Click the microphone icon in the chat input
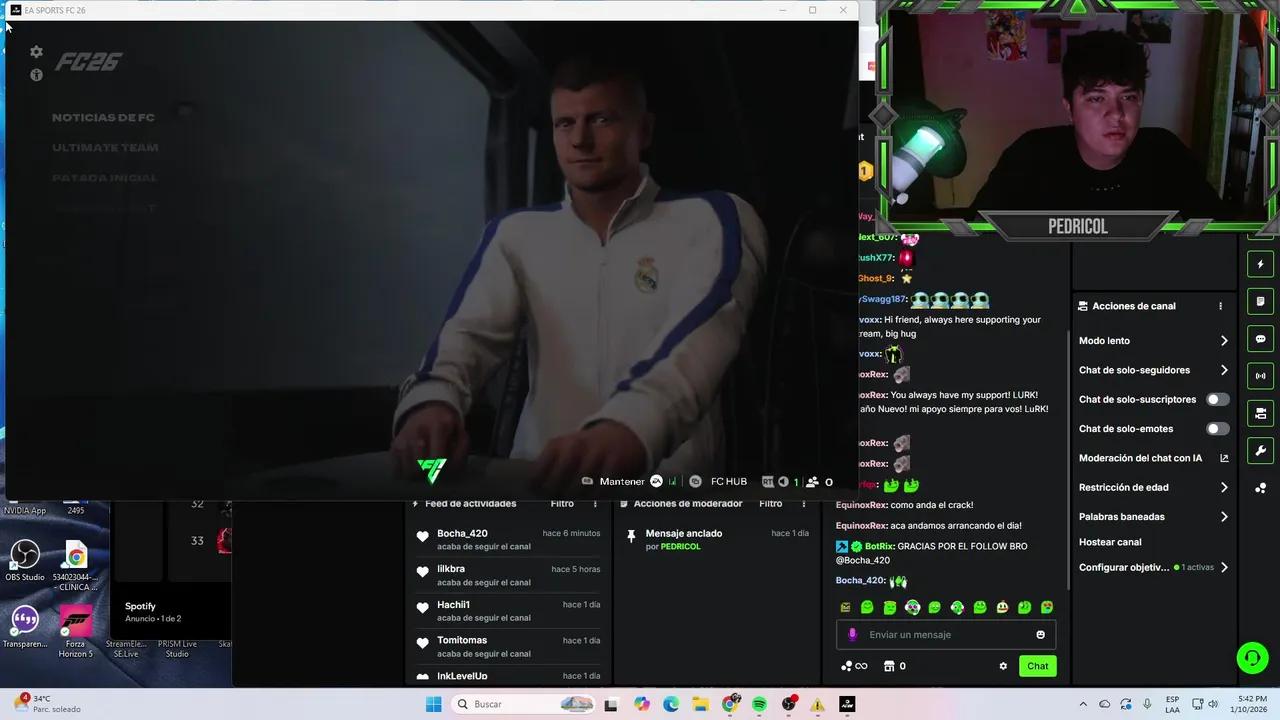Image resolution: width=1280 pixels, height=720 pixels. (x=851, y=634)
